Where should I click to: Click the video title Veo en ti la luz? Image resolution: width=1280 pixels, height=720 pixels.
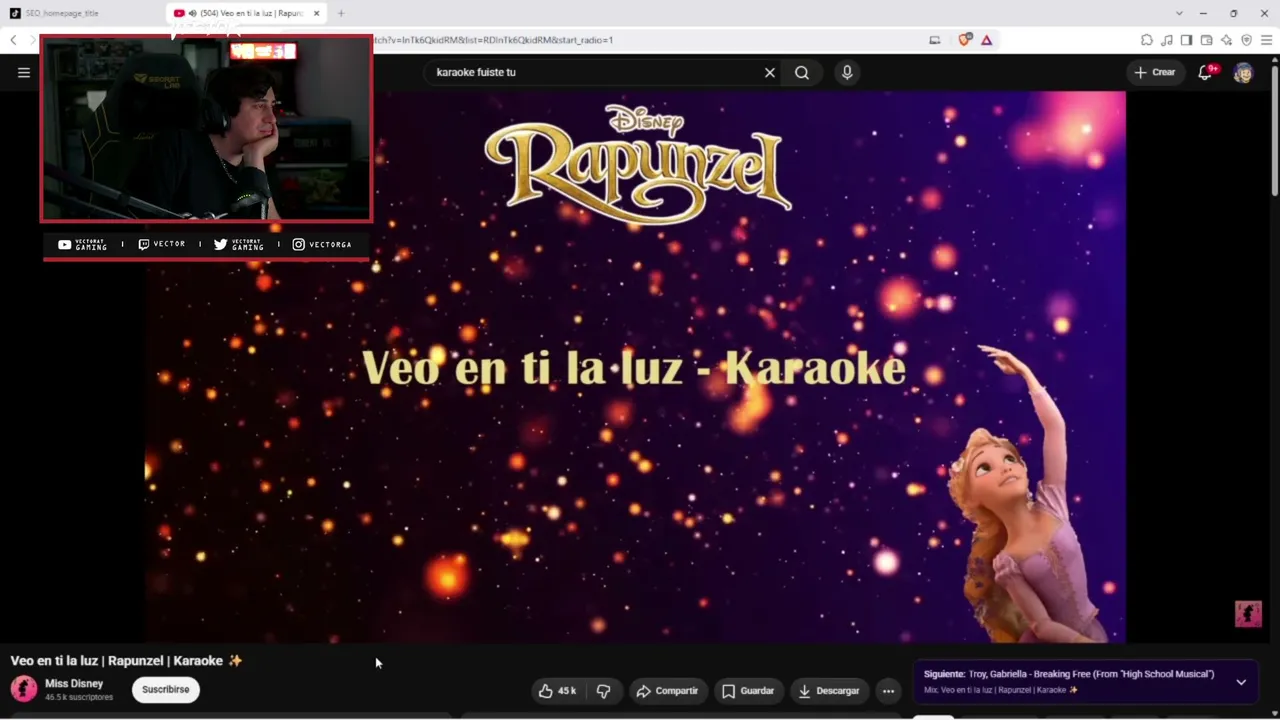pyautogui.click(x=126, y=661)
